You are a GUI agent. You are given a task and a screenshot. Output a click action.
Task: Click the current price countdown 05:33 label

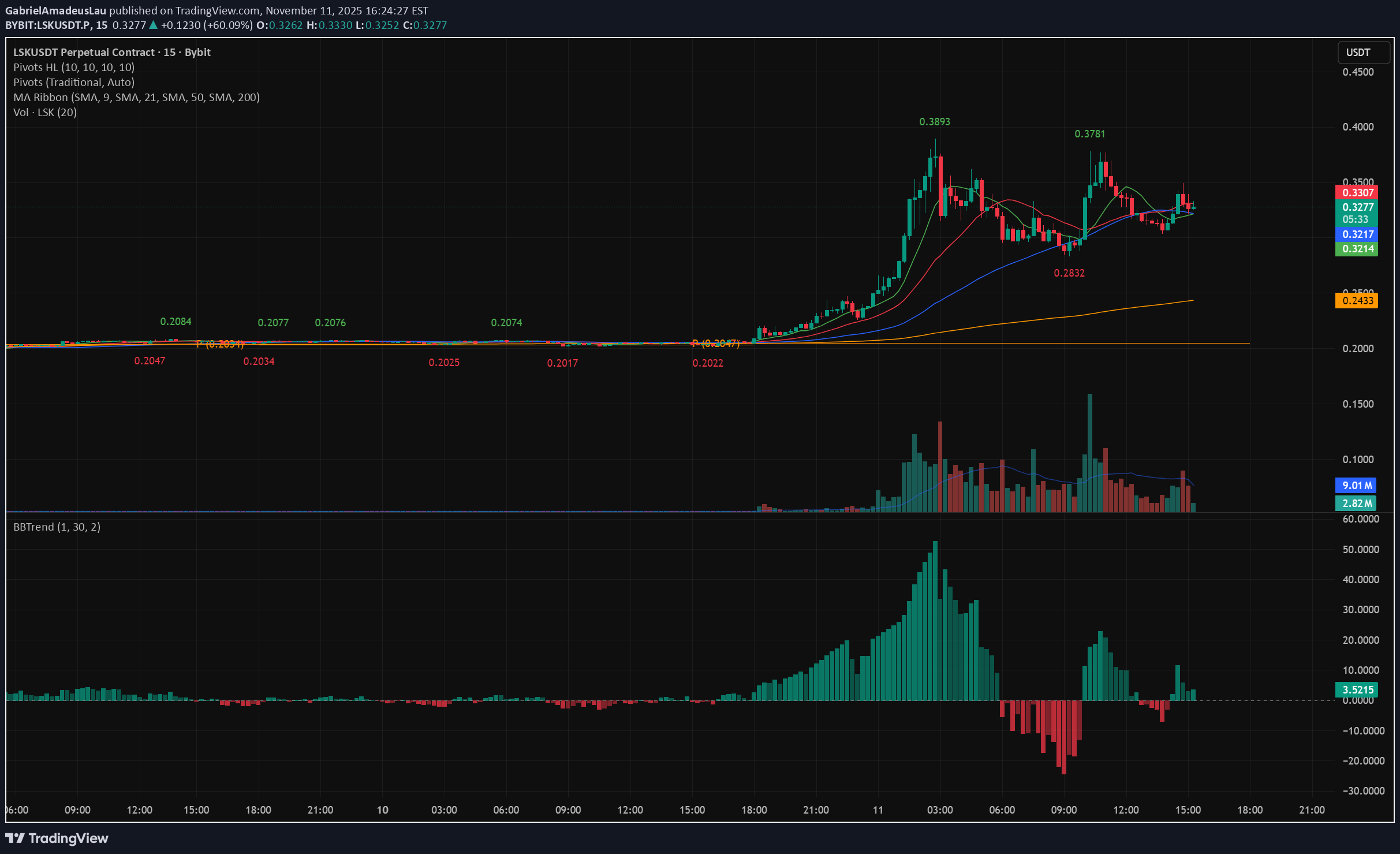(x=1355, y=219)
